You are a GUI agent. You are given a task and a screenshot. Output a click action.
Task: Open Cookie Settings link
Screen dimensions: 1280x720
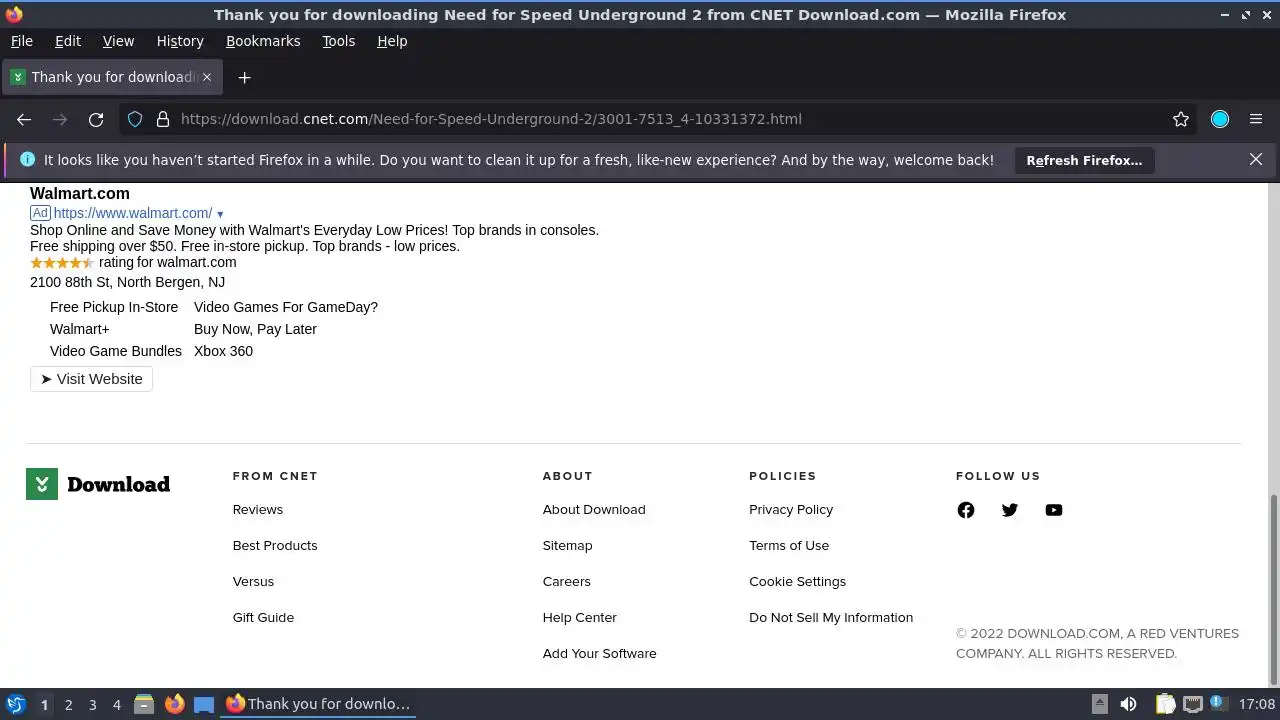[797, 581]
